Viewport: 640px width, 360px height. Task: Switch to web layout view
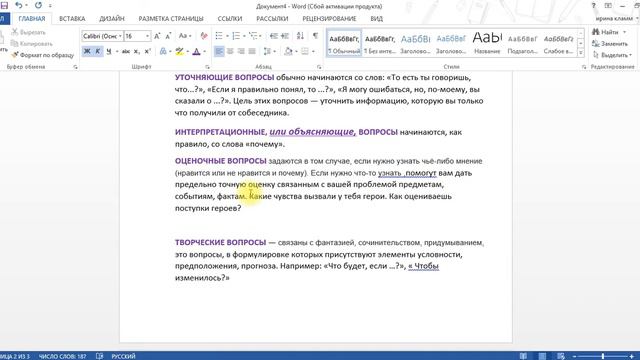click(561, 356)
